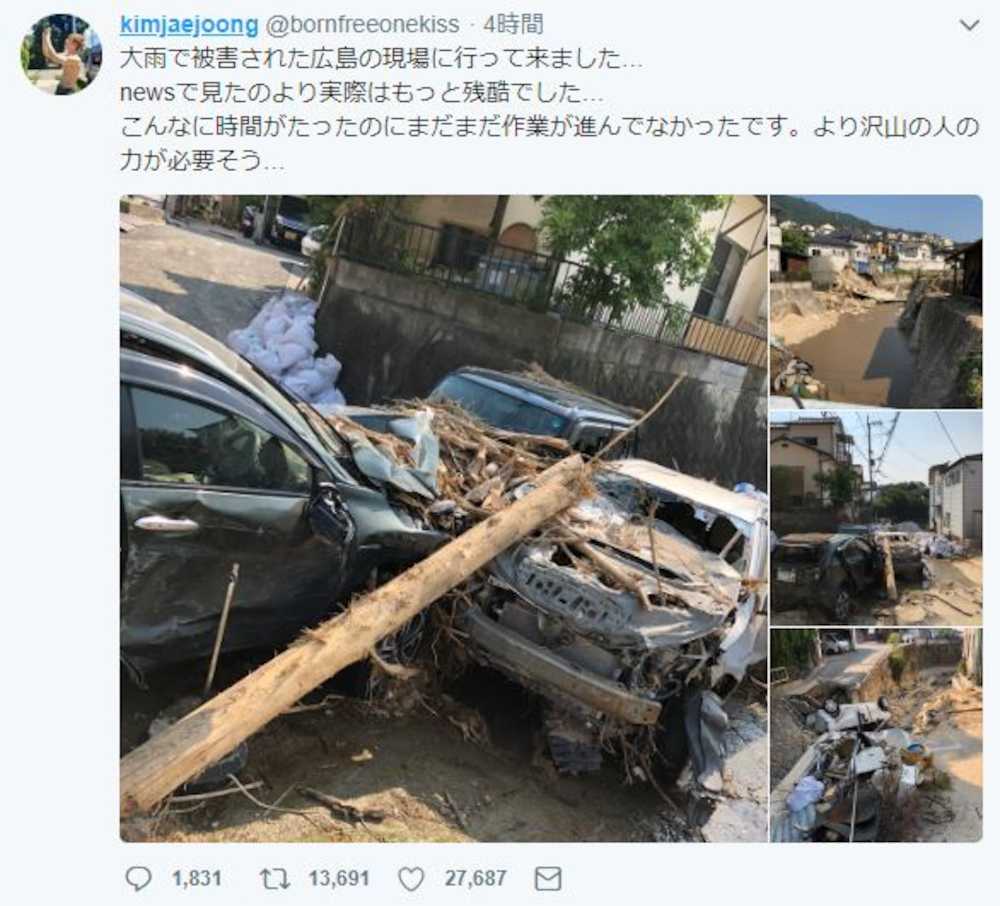Open the @bornfreeonekiss handle link

pyautogui.click(x=362, y=25)
